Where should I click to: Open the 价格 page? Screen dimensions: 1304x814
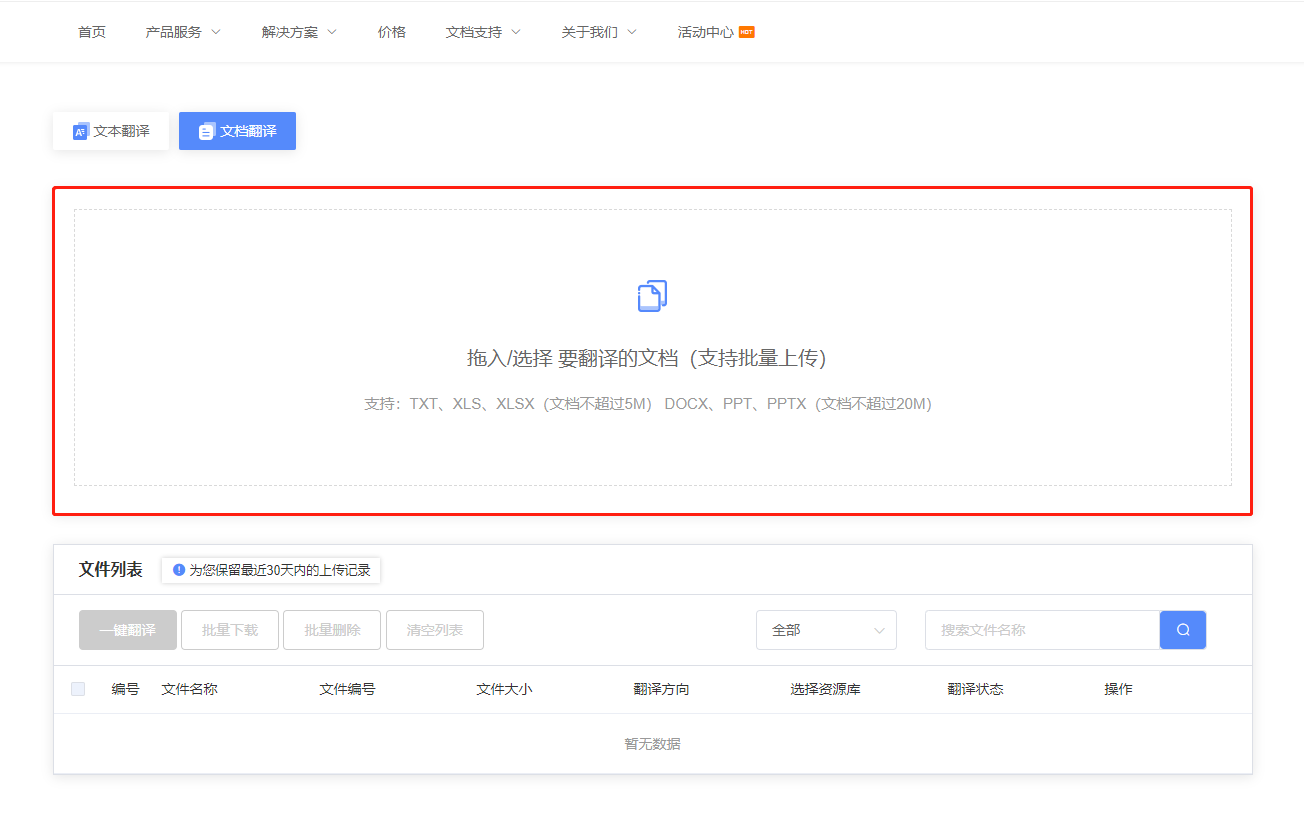[392, 32]
